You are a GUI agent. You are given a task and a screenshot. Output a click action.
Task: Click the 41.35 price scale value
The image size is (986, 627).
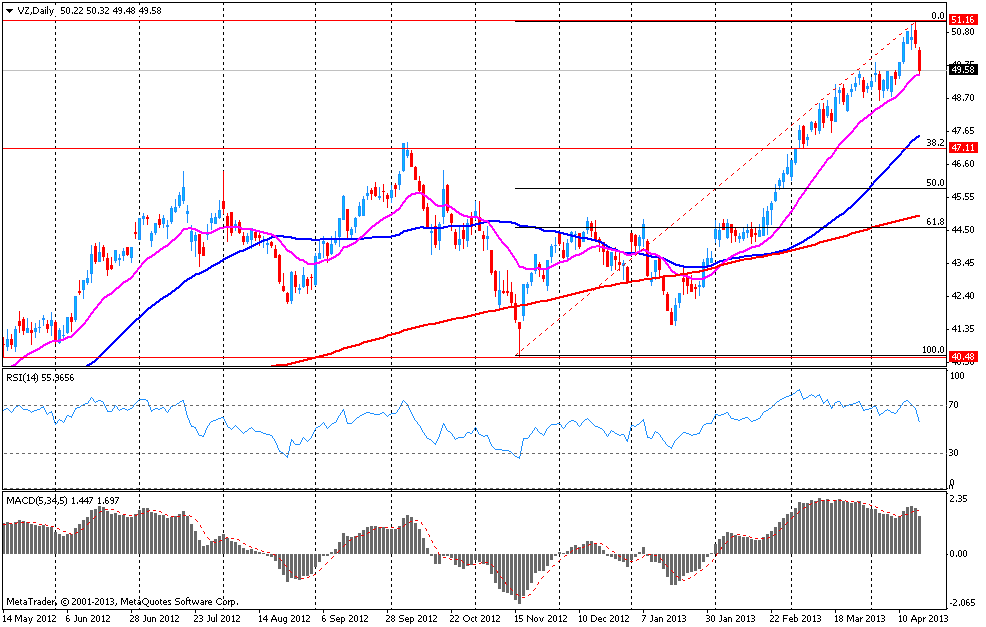pos(963,328)
